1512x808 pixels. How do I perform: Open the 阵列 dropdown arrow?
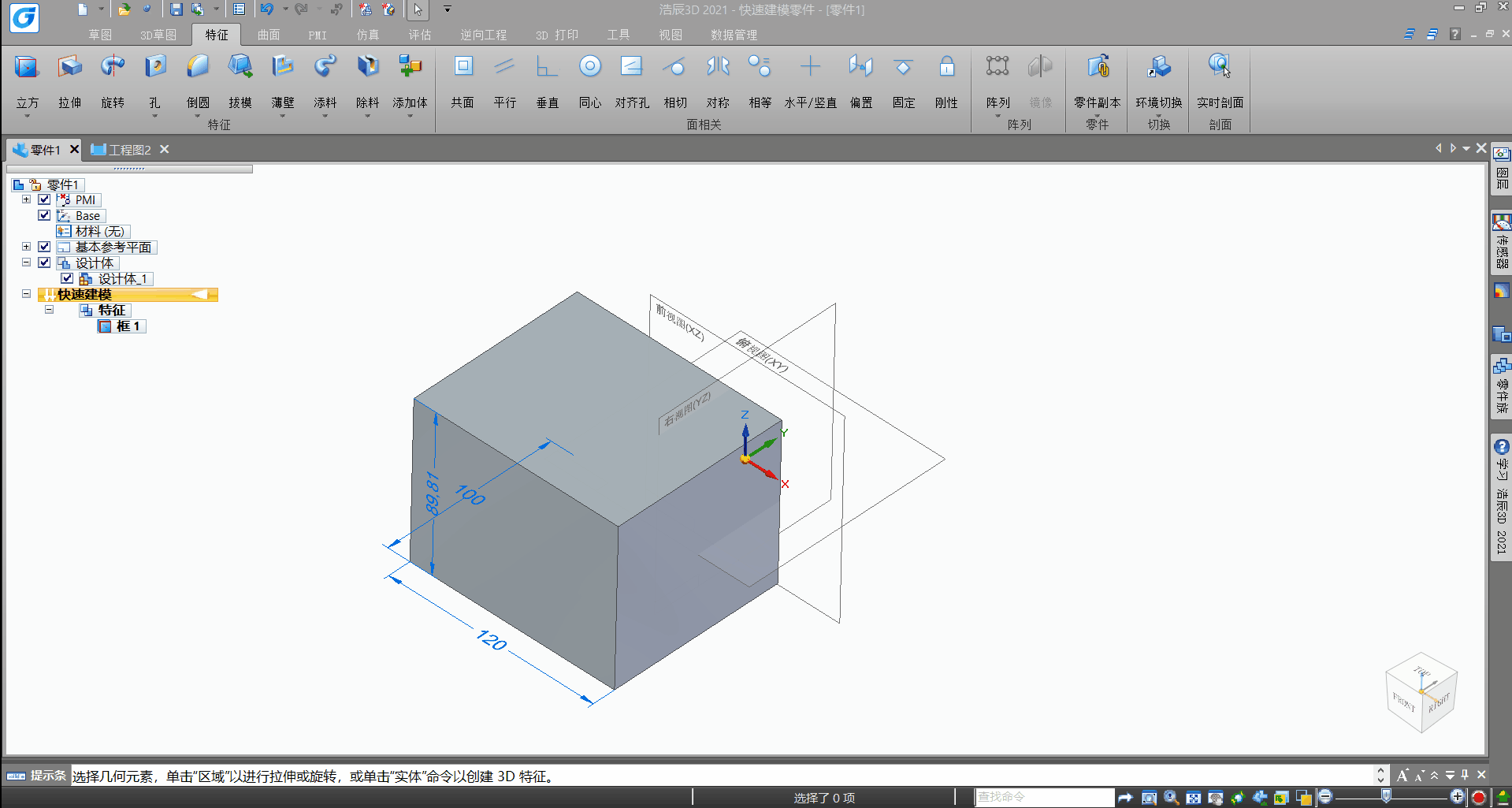pos(997,117)
